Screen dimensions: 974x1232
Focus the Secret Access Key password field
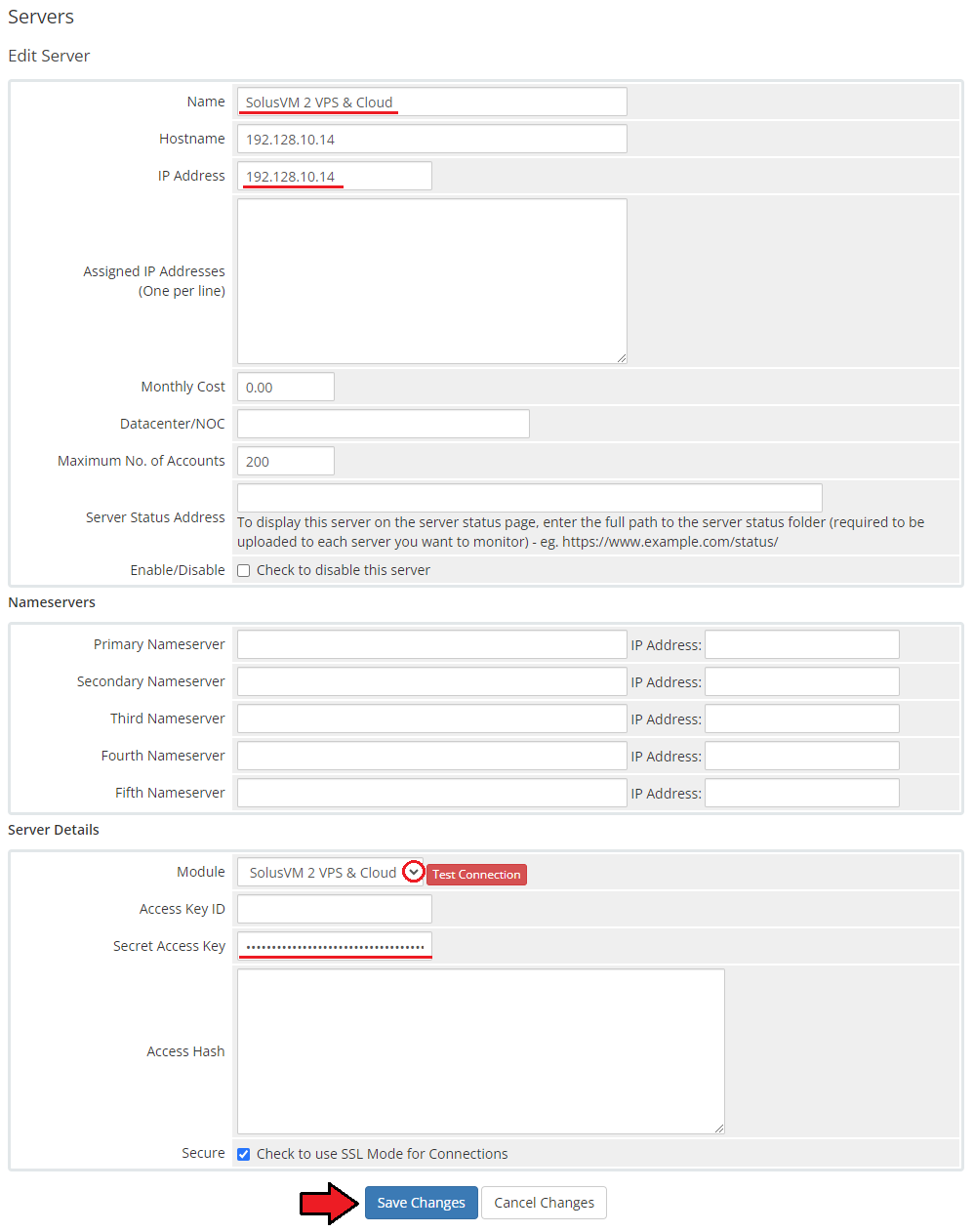pyautogui.click(x=334, y=946)
